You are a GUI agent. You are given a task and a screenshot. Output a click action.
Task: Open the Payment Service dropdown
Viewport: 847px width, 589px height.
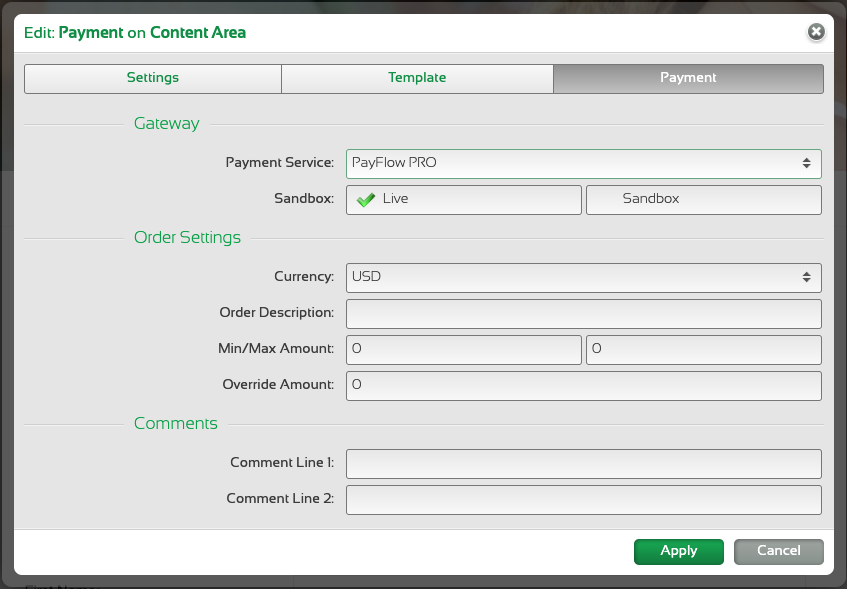click(583, 164)
